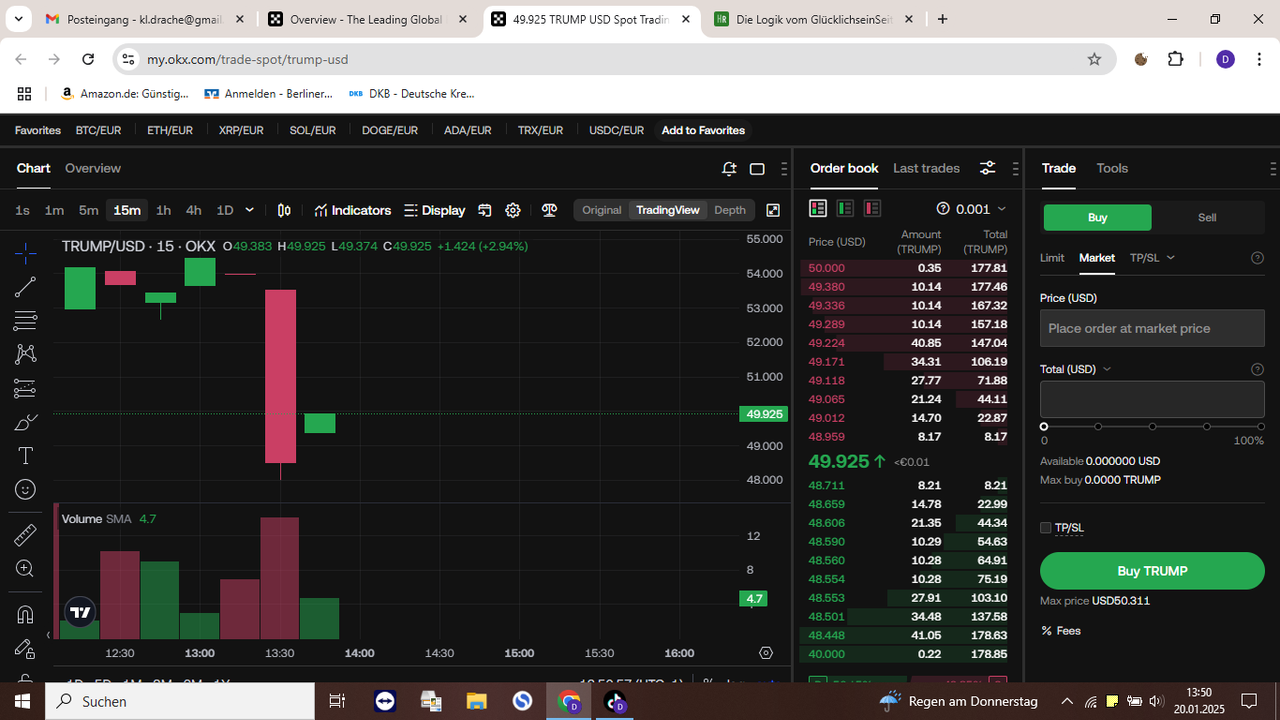Screen dimensions: 1280x720
Task: Show asks-only order book view
Action: click(x=872, y=208)
